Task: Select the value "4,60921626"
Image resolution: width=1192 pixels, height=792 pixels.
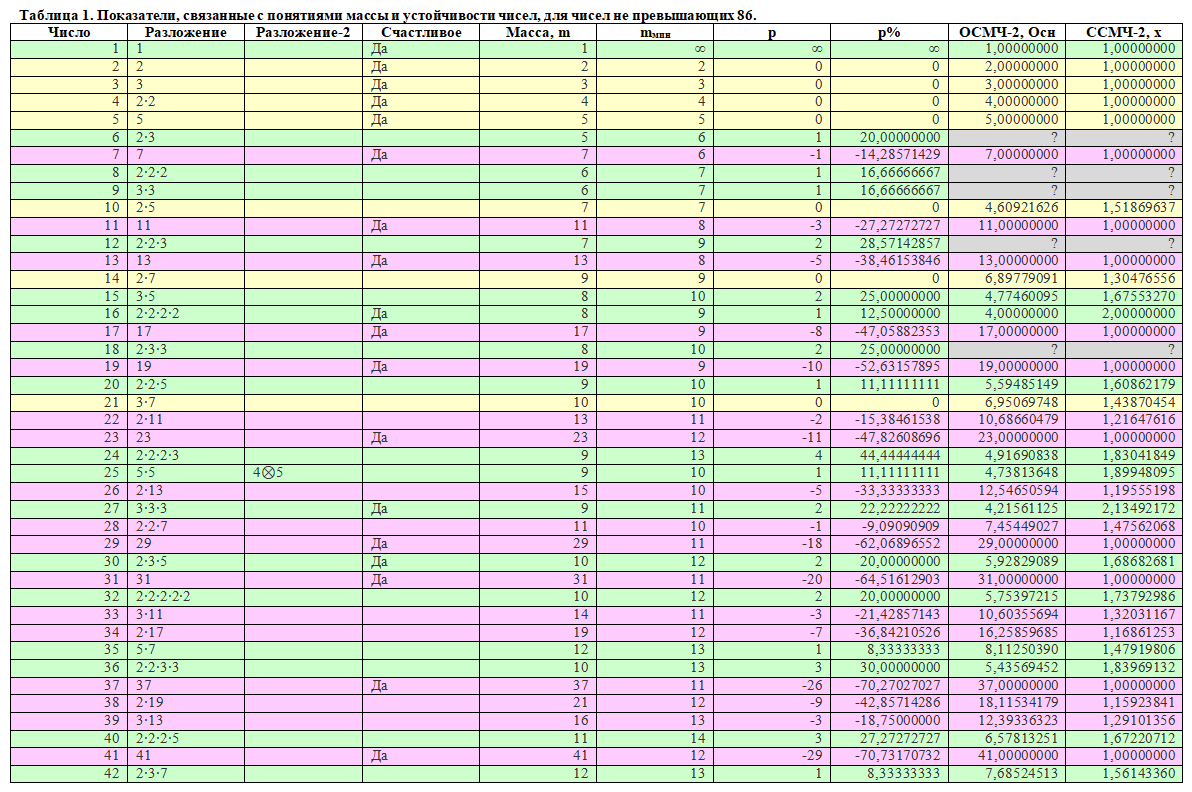Action: point(1021,208)
